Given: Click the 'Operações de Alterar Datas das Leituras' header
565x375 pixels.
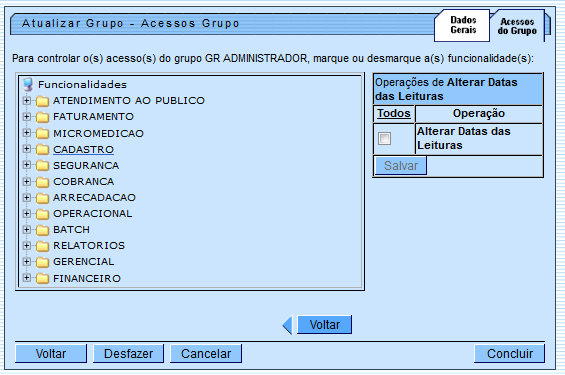Looking at the screenshot, I should [x=458, y=89].
